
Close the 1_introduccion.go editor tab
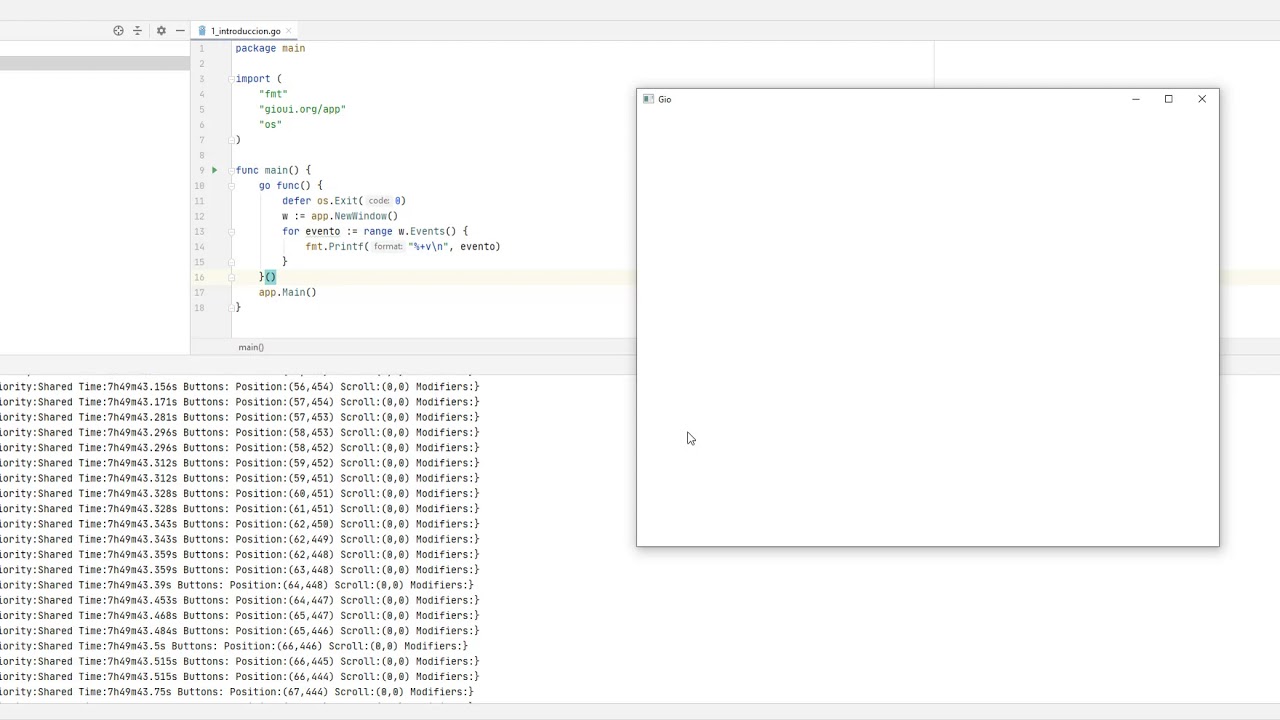pyautogui.click(x=289, y=31)
